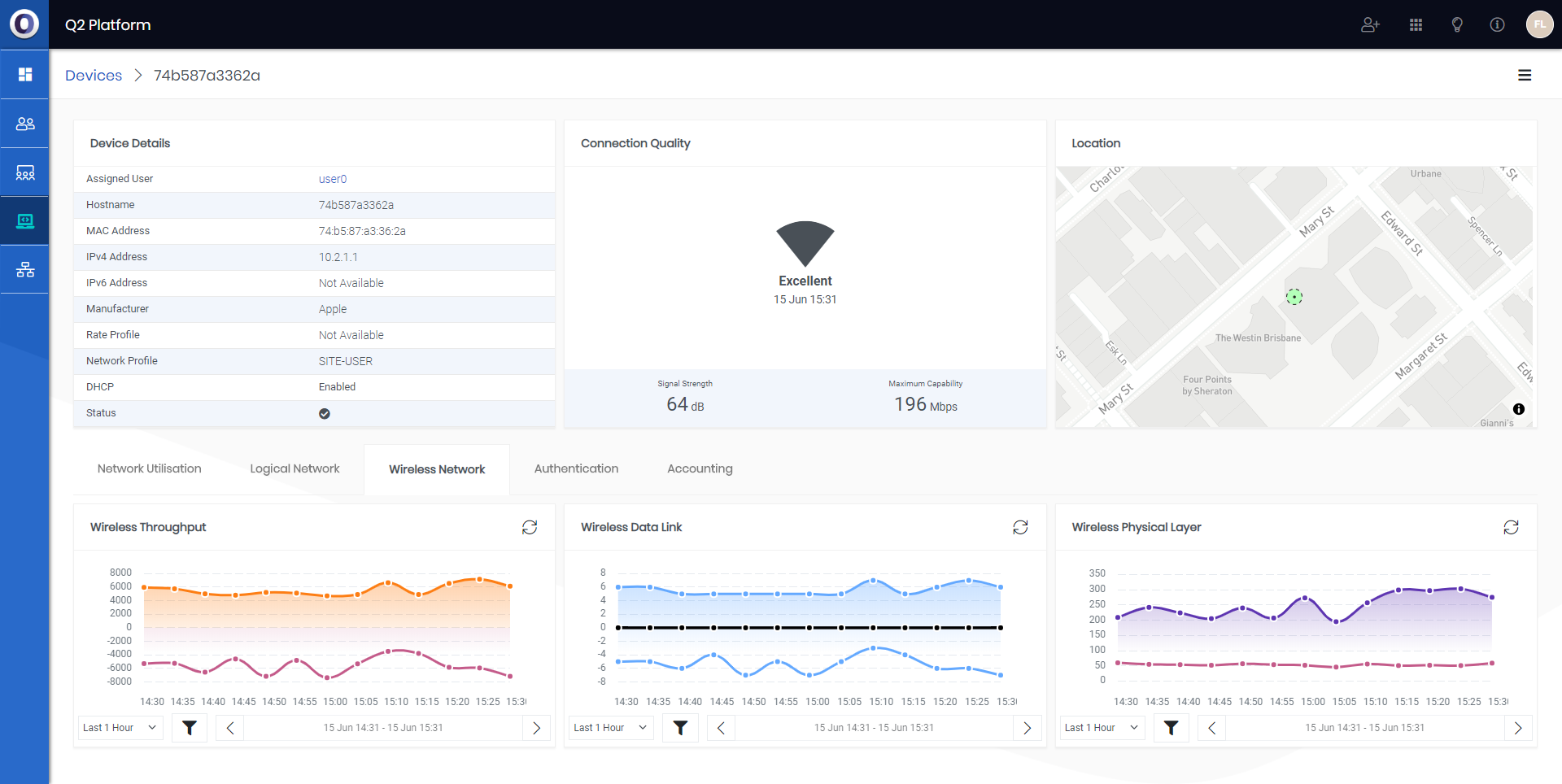Open Last 1 Hour dropdown under Wireless Data Link
This screenshot has height=784, width=1562.
[611, 728]
